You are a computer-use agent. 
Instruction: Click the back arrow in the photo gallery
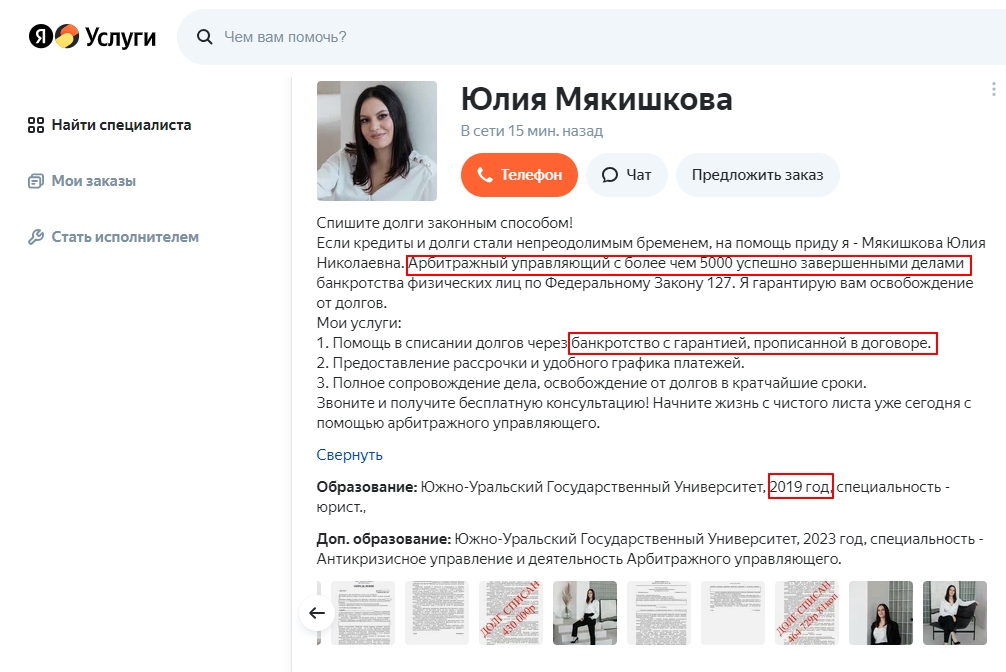(x=316, y=613)
